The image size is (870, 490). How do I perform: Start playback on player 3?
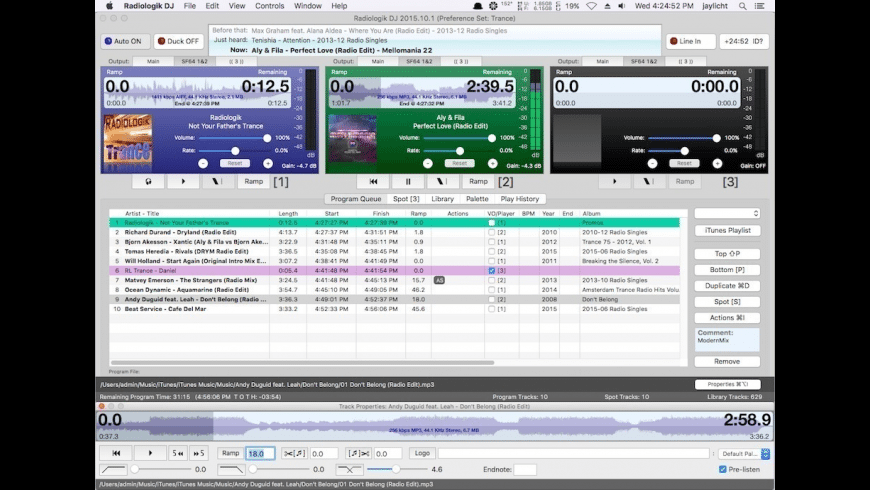click(x=614, y=181)
